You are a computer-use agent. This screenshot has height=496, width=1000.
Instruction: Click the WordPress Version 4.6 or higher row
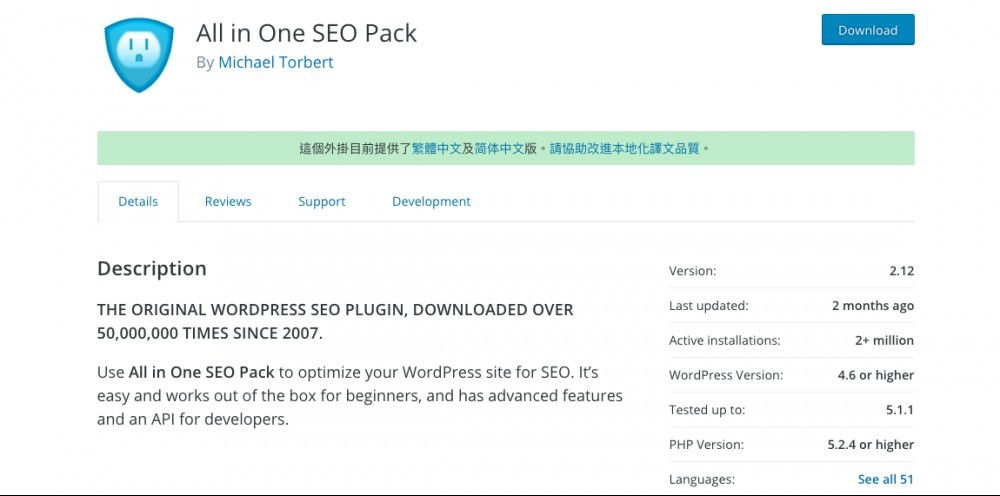[x=791, y=375]
